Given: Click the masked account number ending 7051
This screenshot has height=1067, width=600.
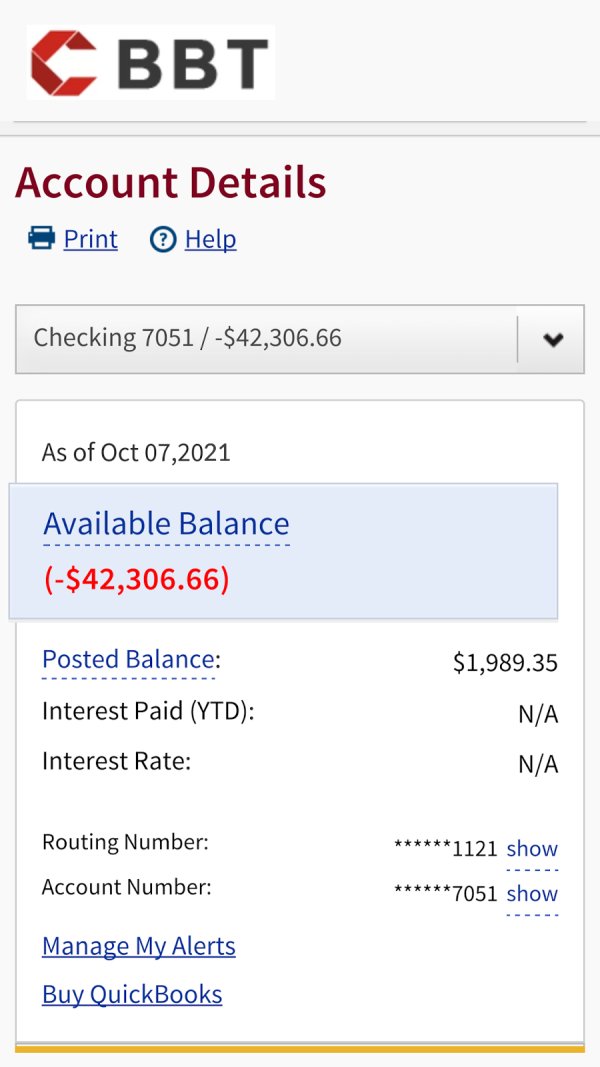Looking at the screenshot, I should [446, 893].
